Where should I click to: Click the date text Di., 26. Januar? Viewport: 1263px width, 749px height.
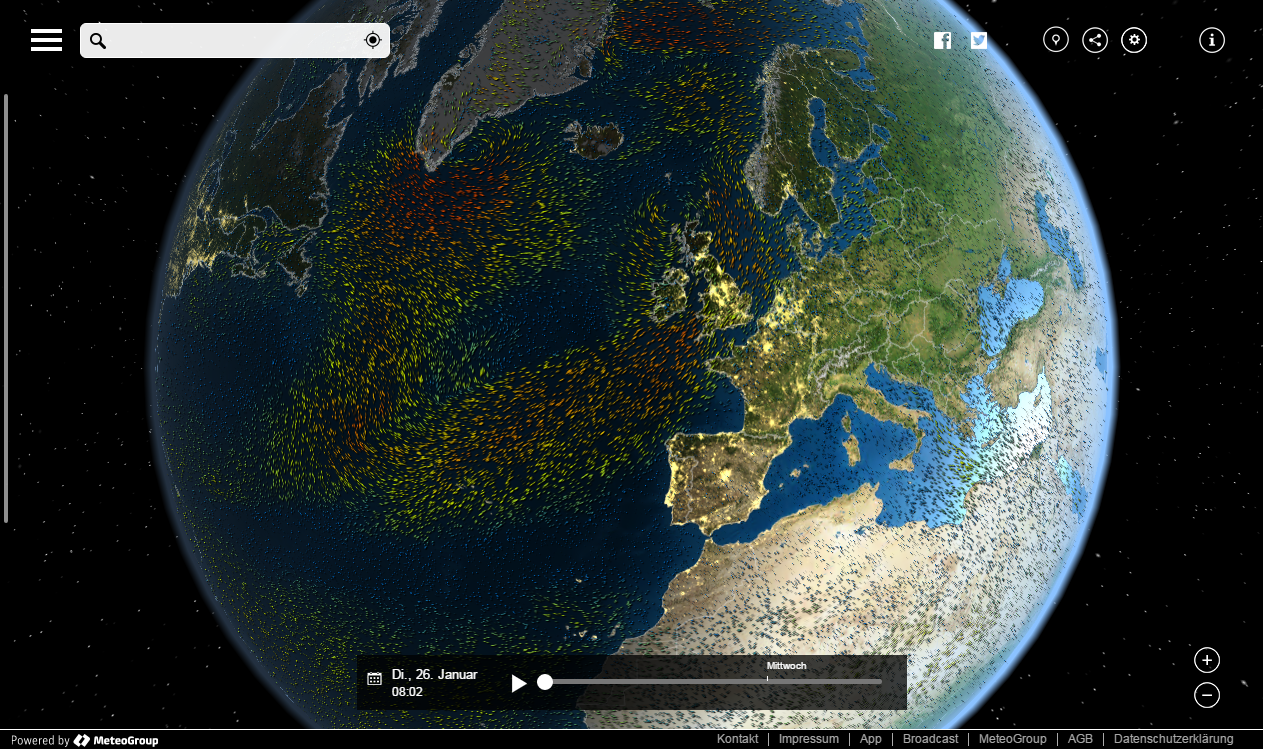(434, 674)
